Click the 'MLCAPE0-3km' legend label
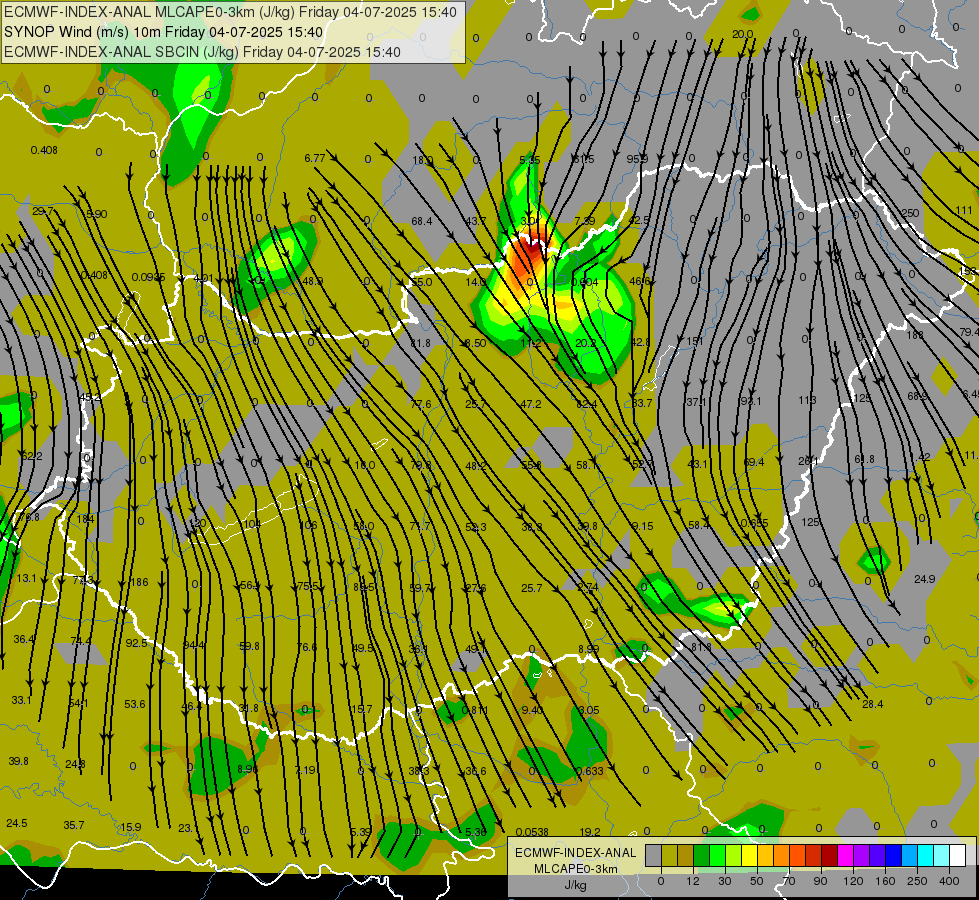 (x=575, y=869)
